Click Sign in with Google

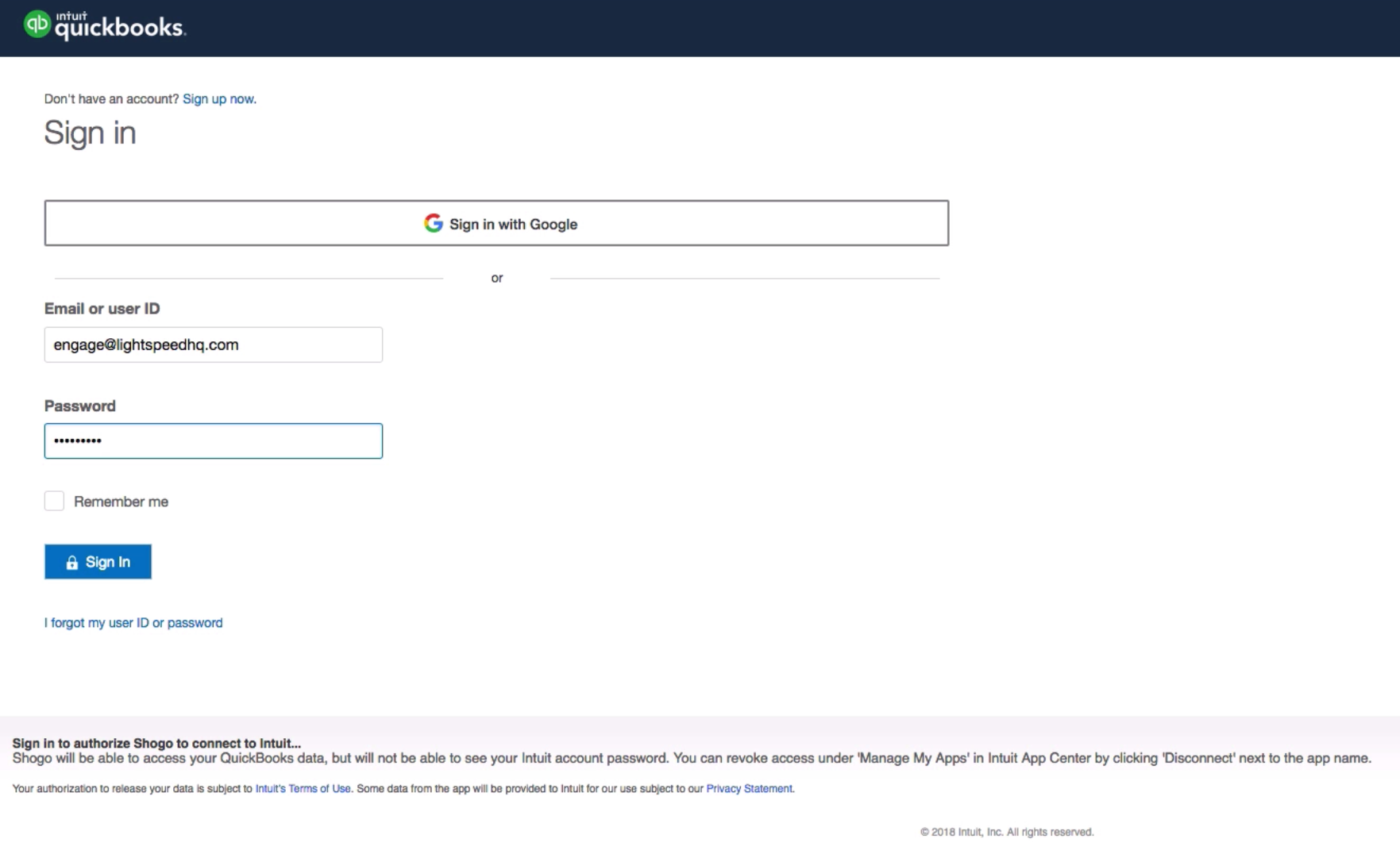click(497, 223)
